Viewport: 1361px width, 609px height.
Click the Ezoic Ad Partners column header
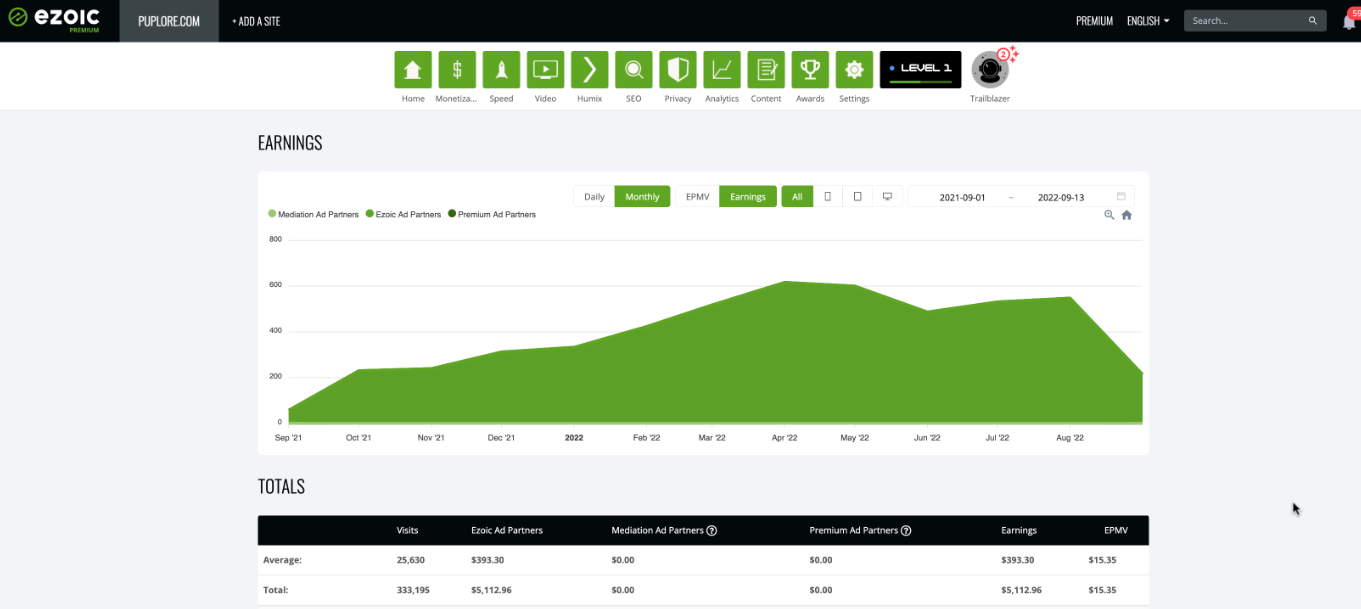507,531
